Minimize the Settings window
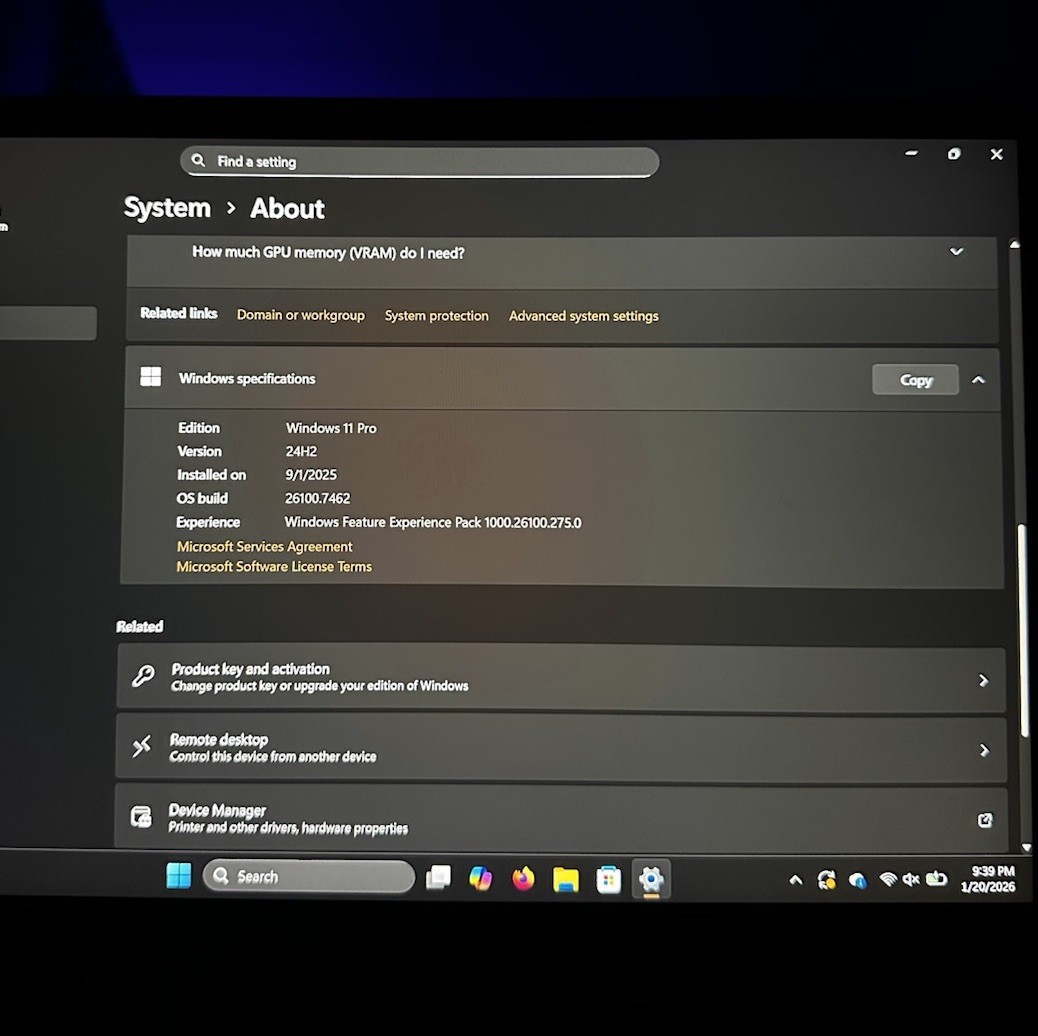 (x=912, y=153)
